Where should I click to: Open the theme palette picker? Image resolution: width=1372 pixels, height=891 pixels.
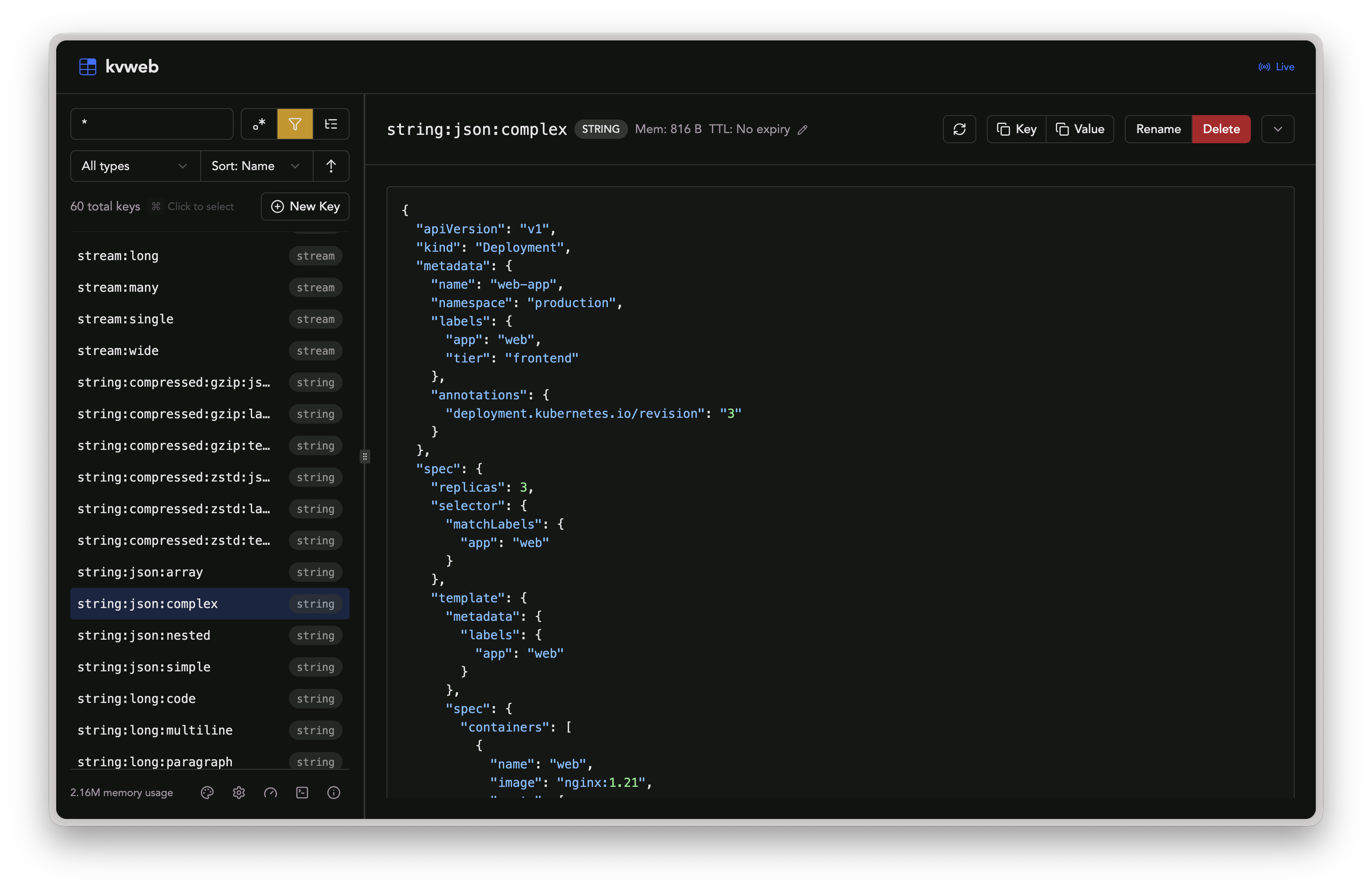[x=208, y=793]
